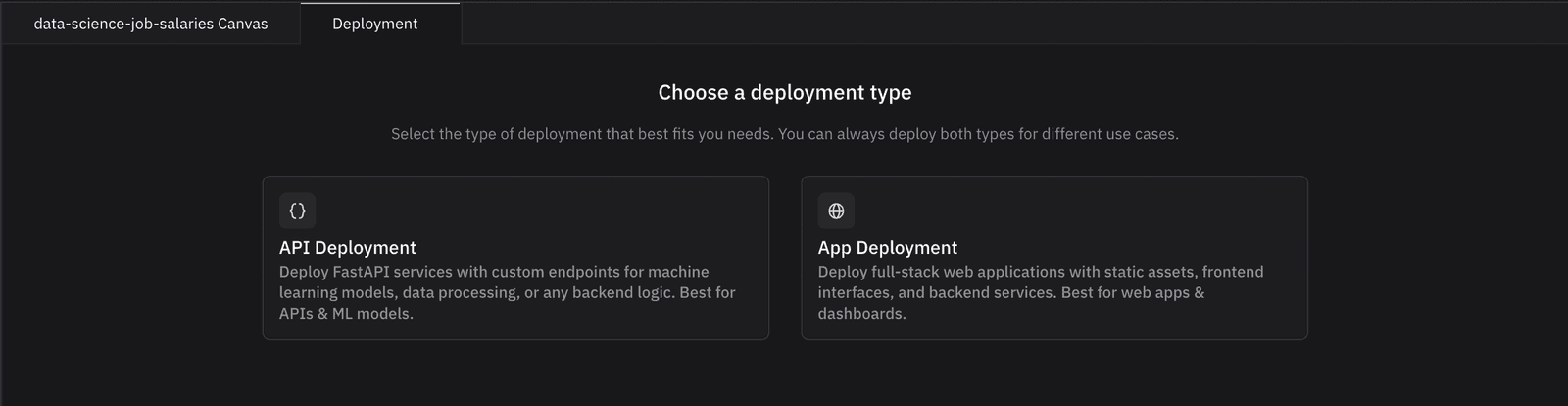Image resolution: width=1568 pixels, height=406 pixels.
Task: Click 'Best for APIs & ML models' text
Action: click(346, 314)
